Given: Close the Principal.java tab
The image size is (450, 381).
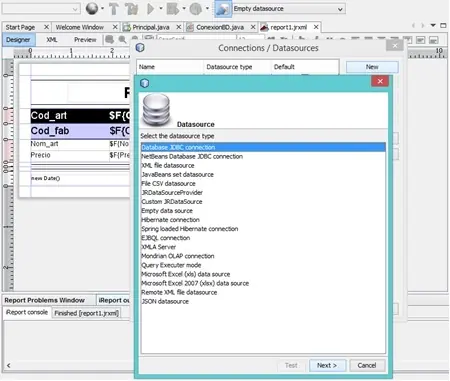Looking at the screenshot, I should pos(179,27).
